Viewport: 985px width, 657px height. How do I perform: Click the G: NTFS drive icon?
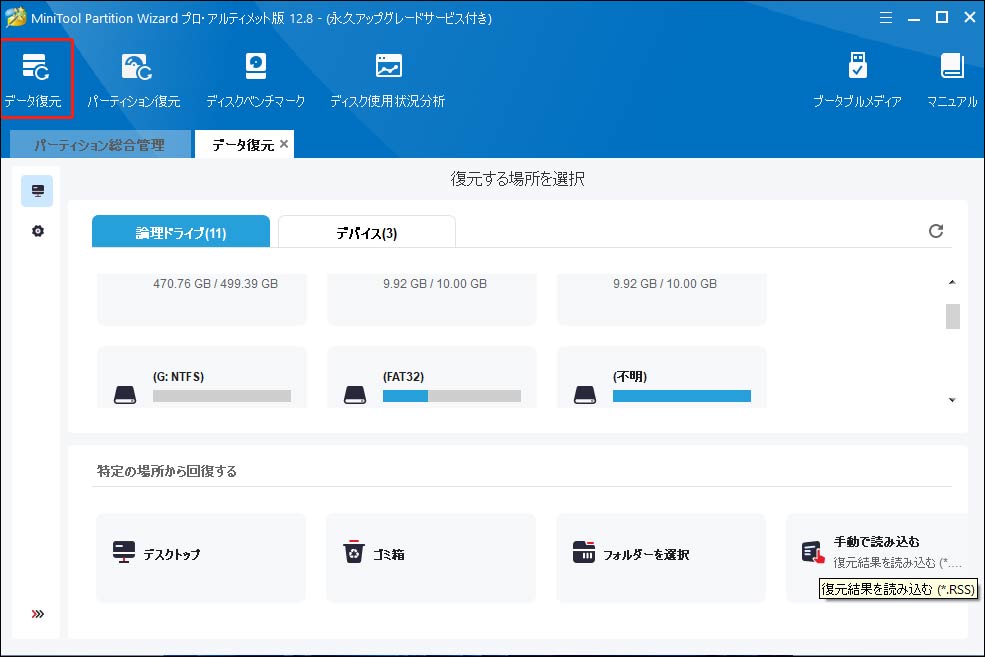click(x=125, y=395)
